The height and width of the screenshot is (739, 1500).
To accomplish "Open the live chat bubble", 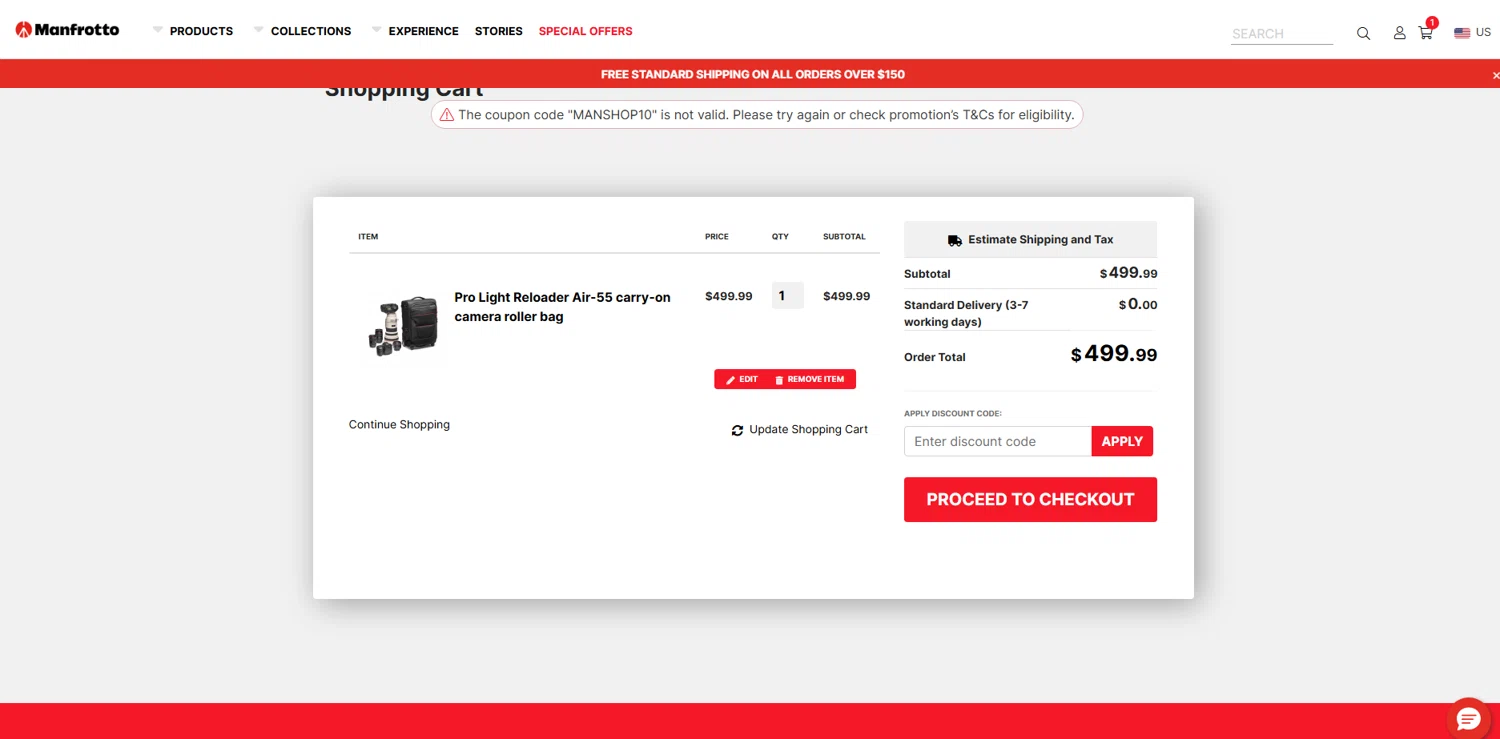I will 1468,718.
